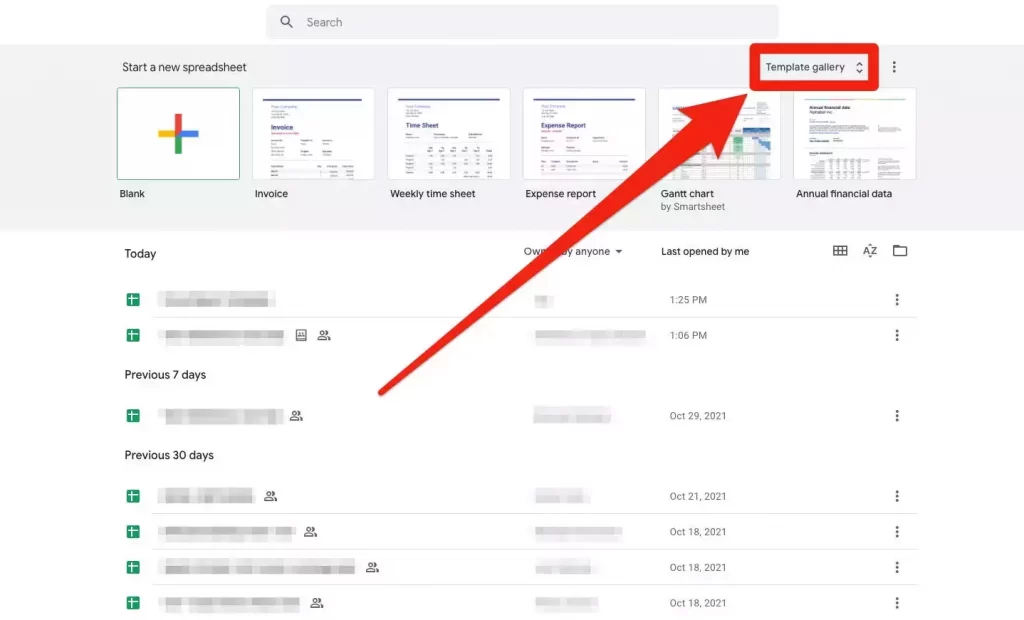Screen dimensions: 1024x620
Task: Open the Gantt chart template
Action: click(x=719, y=134)
